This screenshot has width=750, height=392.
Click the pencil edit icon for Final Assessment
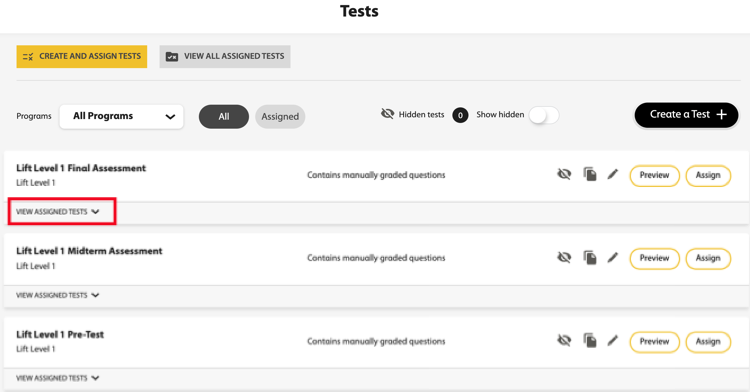[x=613, y=174]
